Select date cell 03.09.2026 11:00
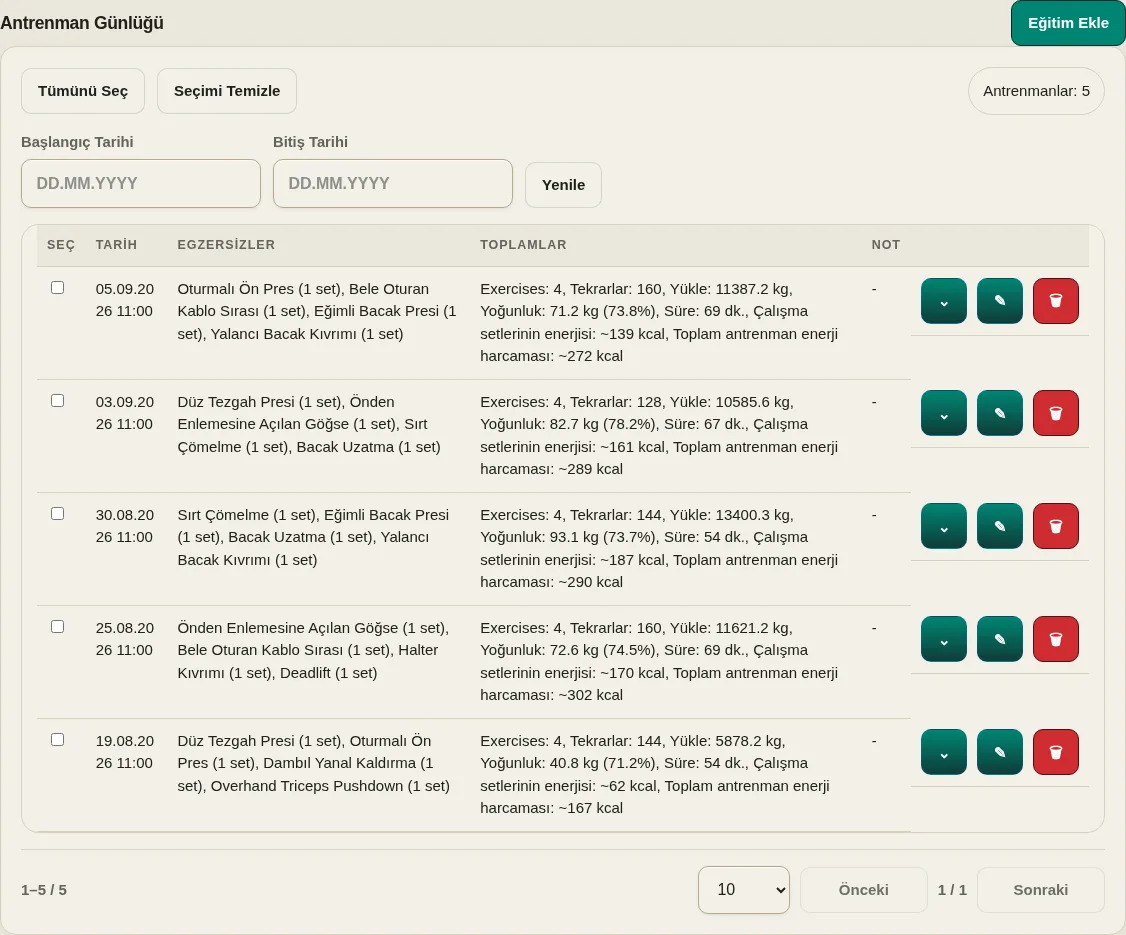1126x935 pixels. [125, 413]
